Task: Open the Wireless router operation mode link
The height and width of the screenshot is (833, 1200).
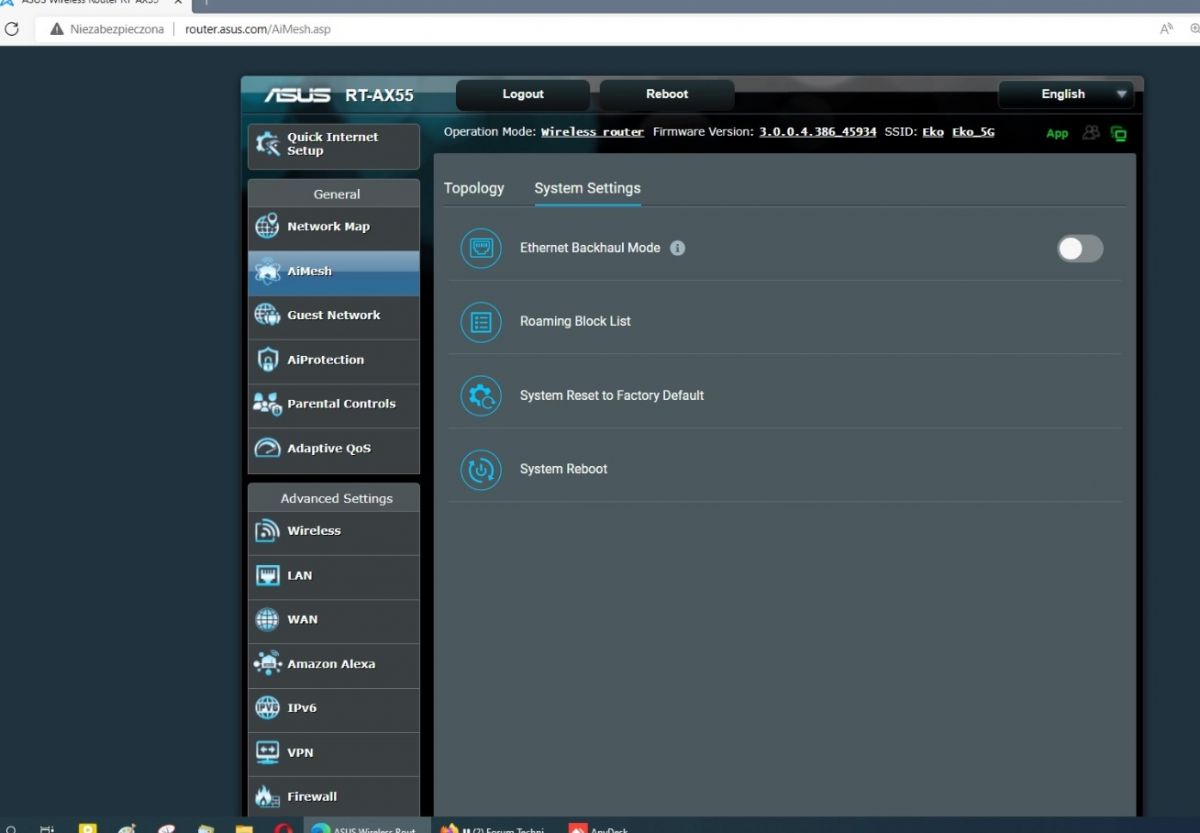Action: (592, 132)
